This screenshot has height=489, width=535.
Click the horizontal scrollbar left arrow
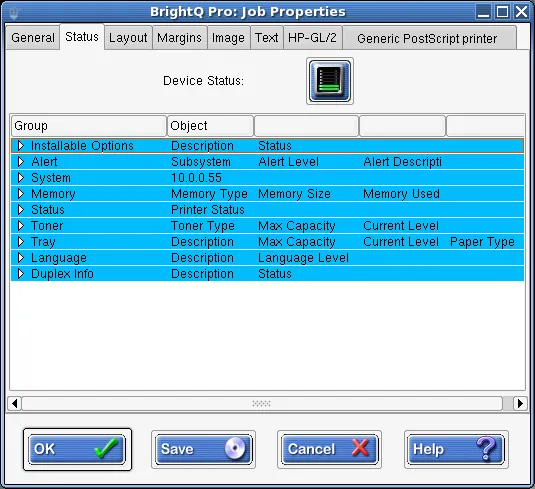tap(15, 403)
